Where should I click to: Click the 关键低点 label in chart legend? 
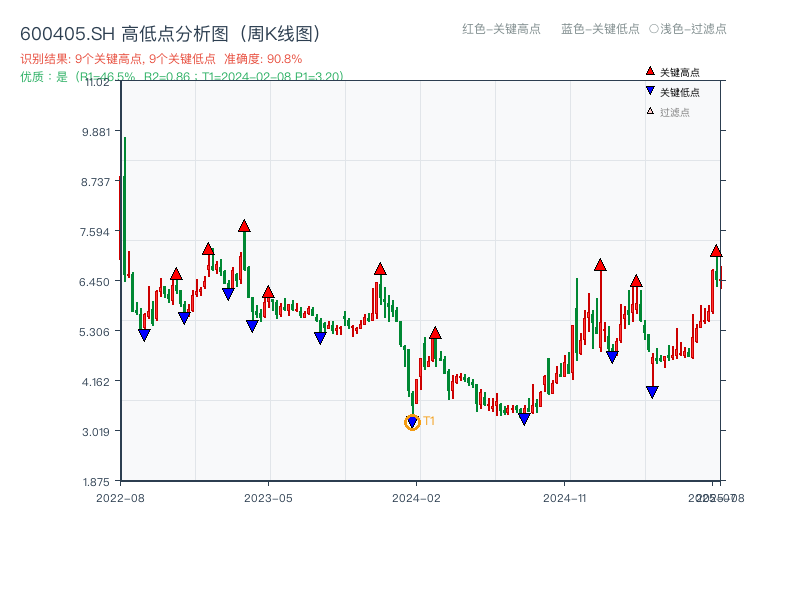(x=680, y=92)
